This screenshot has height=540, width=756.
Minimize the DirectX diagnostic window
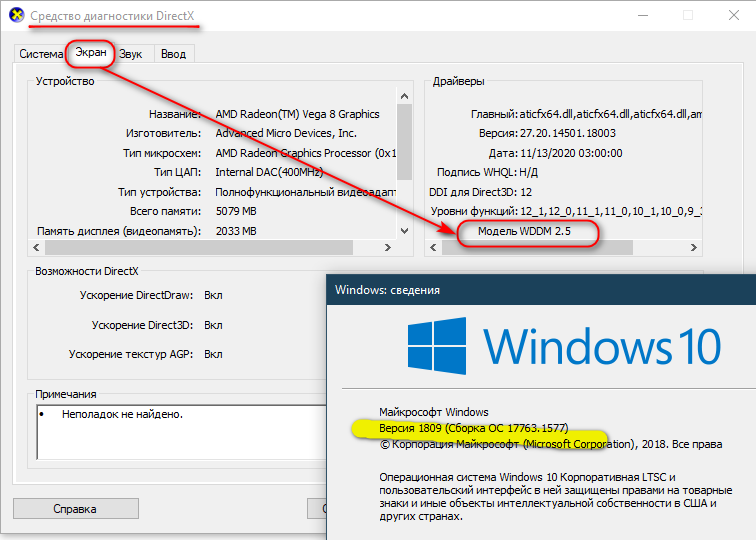point(643,15)
